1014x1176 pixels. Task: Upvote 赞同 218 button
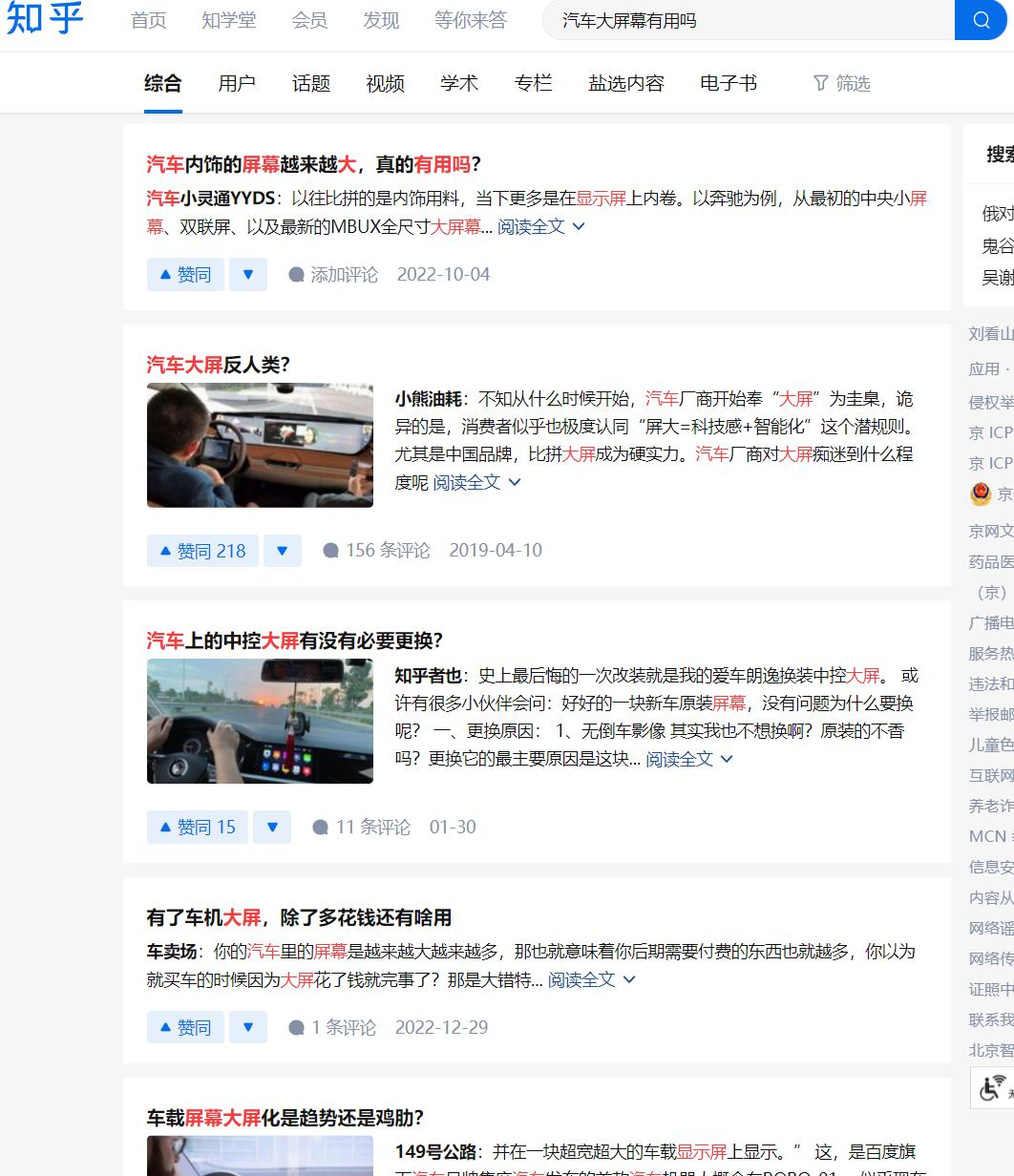point(202,551)
